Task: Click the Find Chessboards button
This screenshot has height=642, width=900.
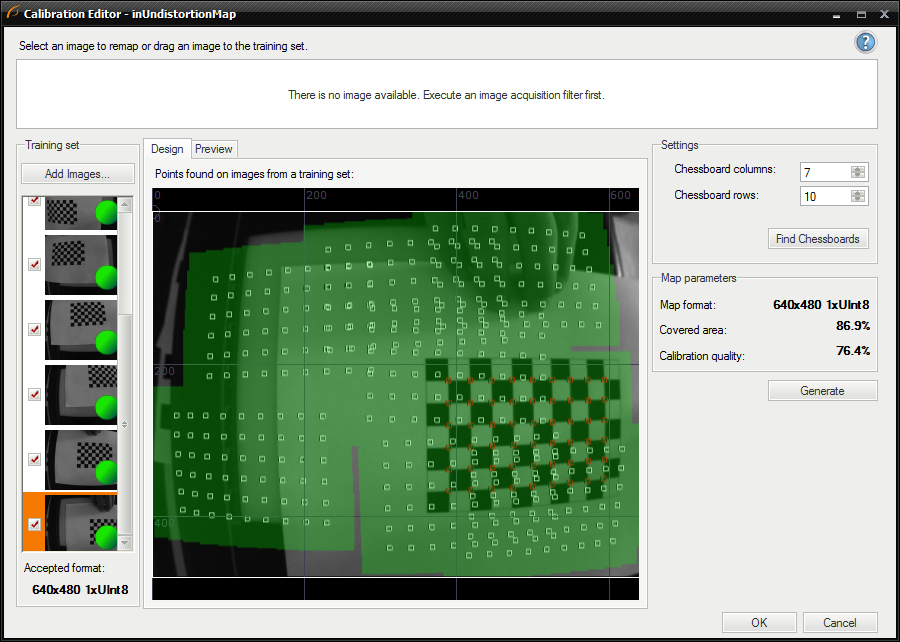Action: [x=817, y=239]
